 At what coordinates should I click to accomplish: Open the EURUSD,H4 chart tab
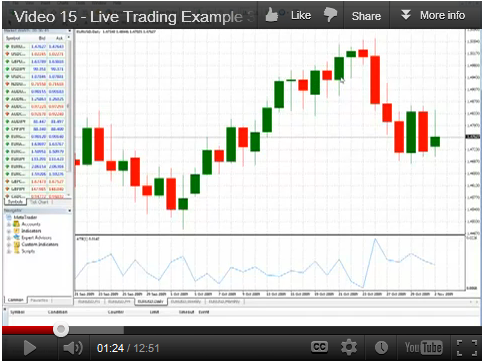point(119,301)
